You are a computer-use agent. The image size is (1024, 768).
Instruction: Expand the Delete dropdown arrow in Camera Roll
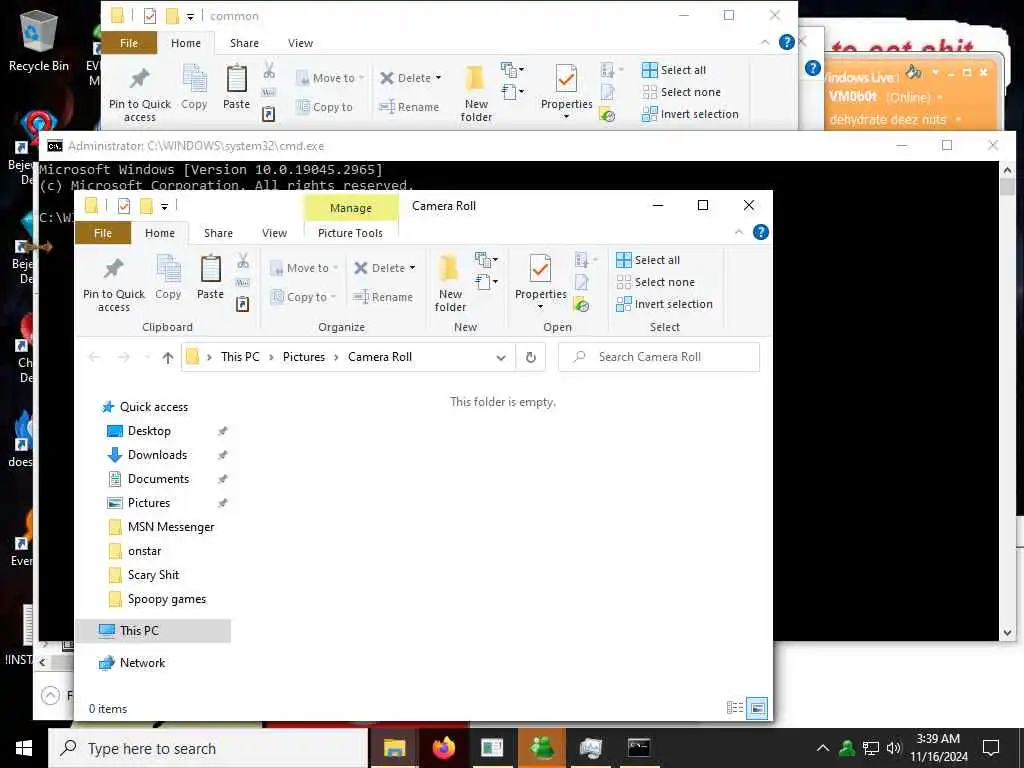point(412,268)
